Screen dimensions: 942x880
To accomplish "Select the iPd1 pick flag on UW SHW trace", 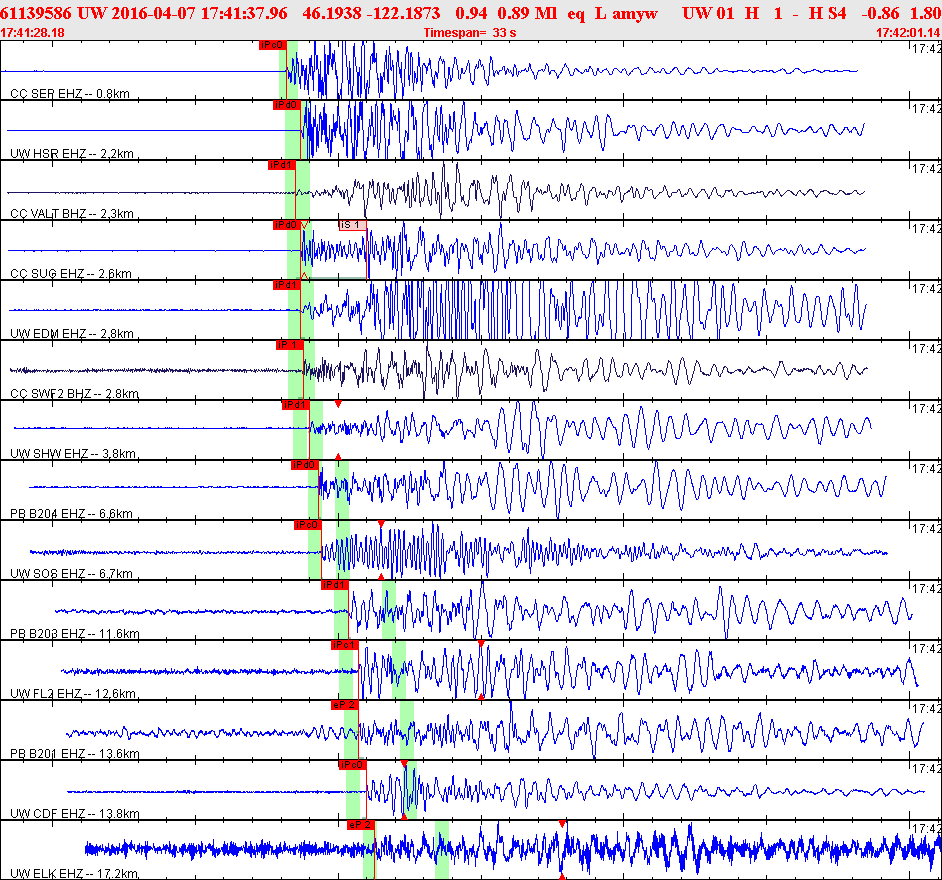I will pyautogui.click(x=295, y=405).
